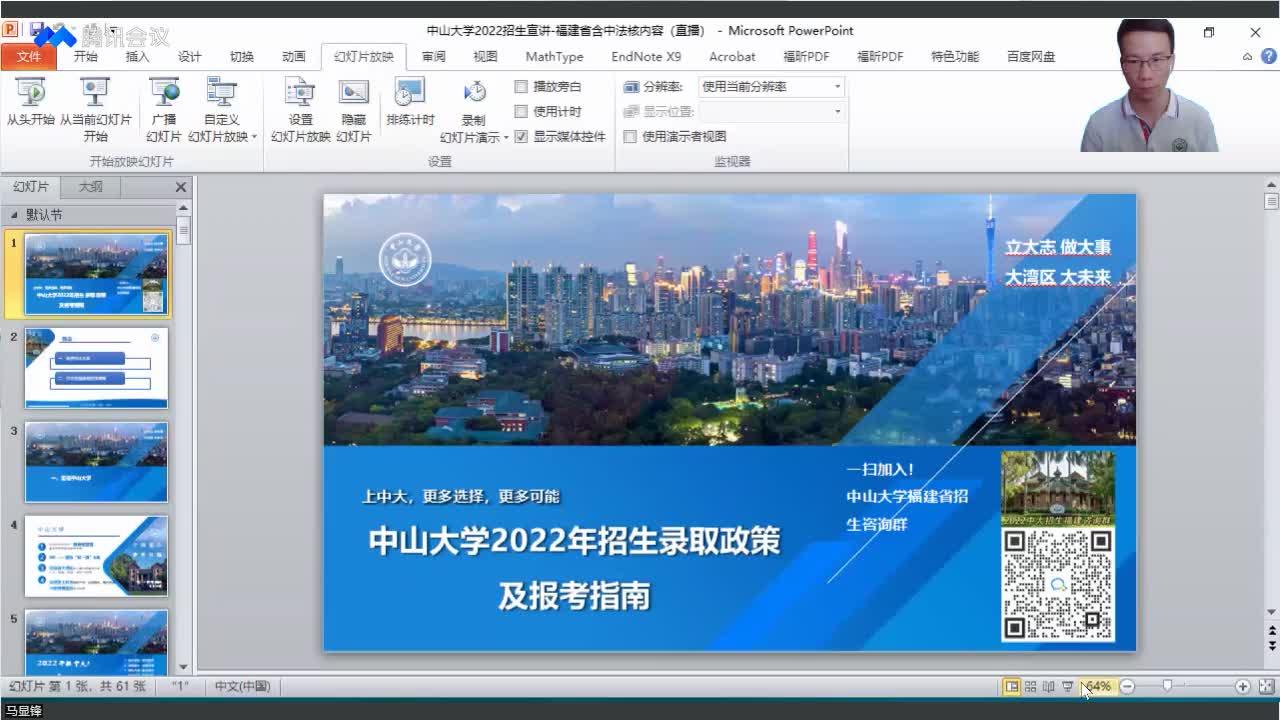Click the slide title 中山大学2022年招生录取政策
The width and height of the screenshot is (1280, 720).
tap(574, 541)
